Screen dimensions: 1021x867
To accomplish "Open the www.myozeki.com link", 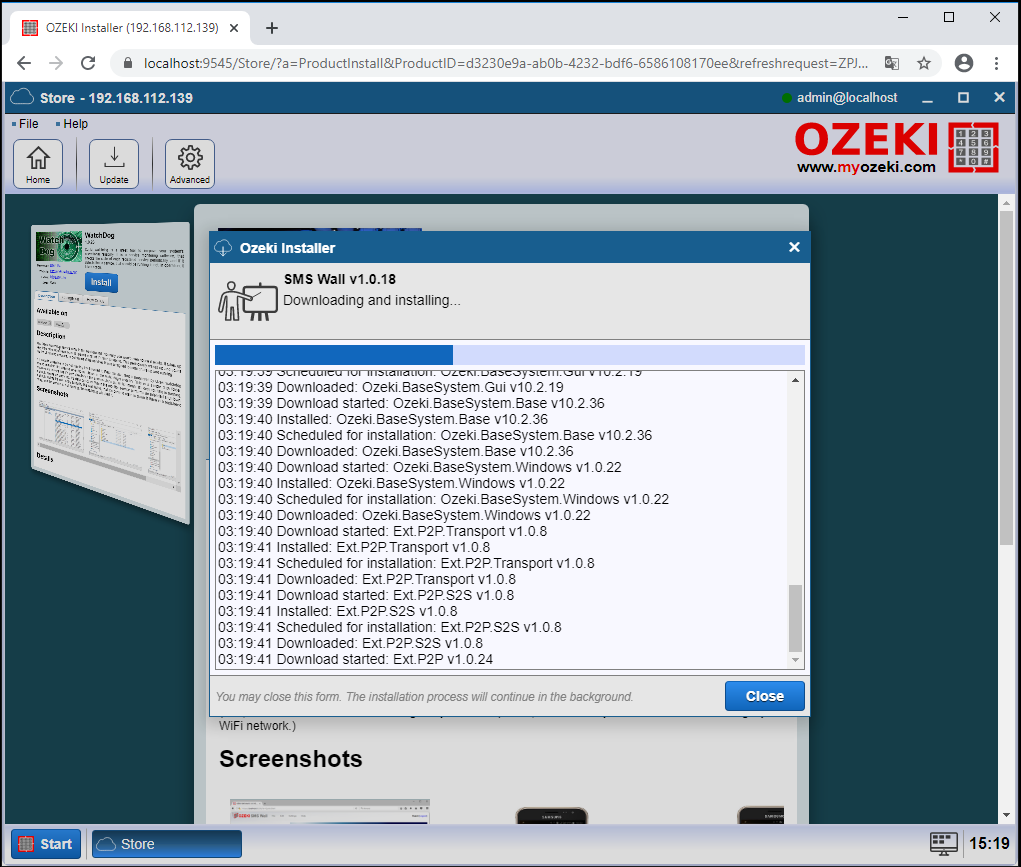I will [x=866, y=167].
